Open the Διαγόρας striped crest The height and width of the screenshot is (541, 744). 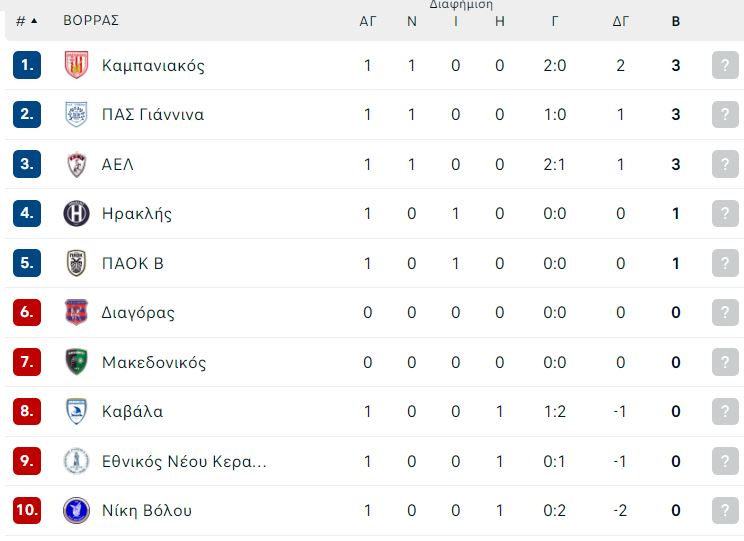click(76, 312)
